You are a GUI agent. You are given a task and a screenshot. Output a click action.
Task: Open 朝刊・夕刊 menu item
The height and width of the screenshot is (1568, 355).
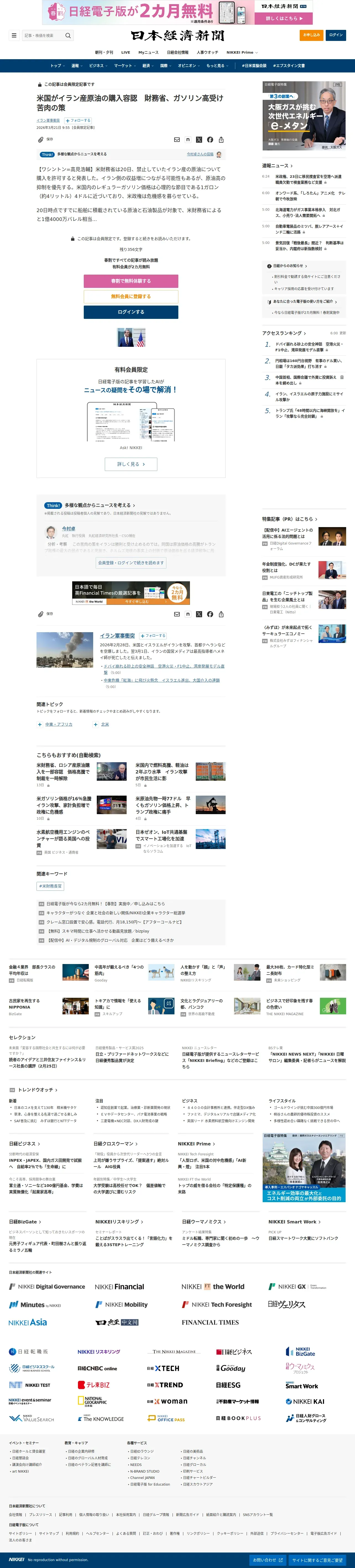tap(104, 52)
